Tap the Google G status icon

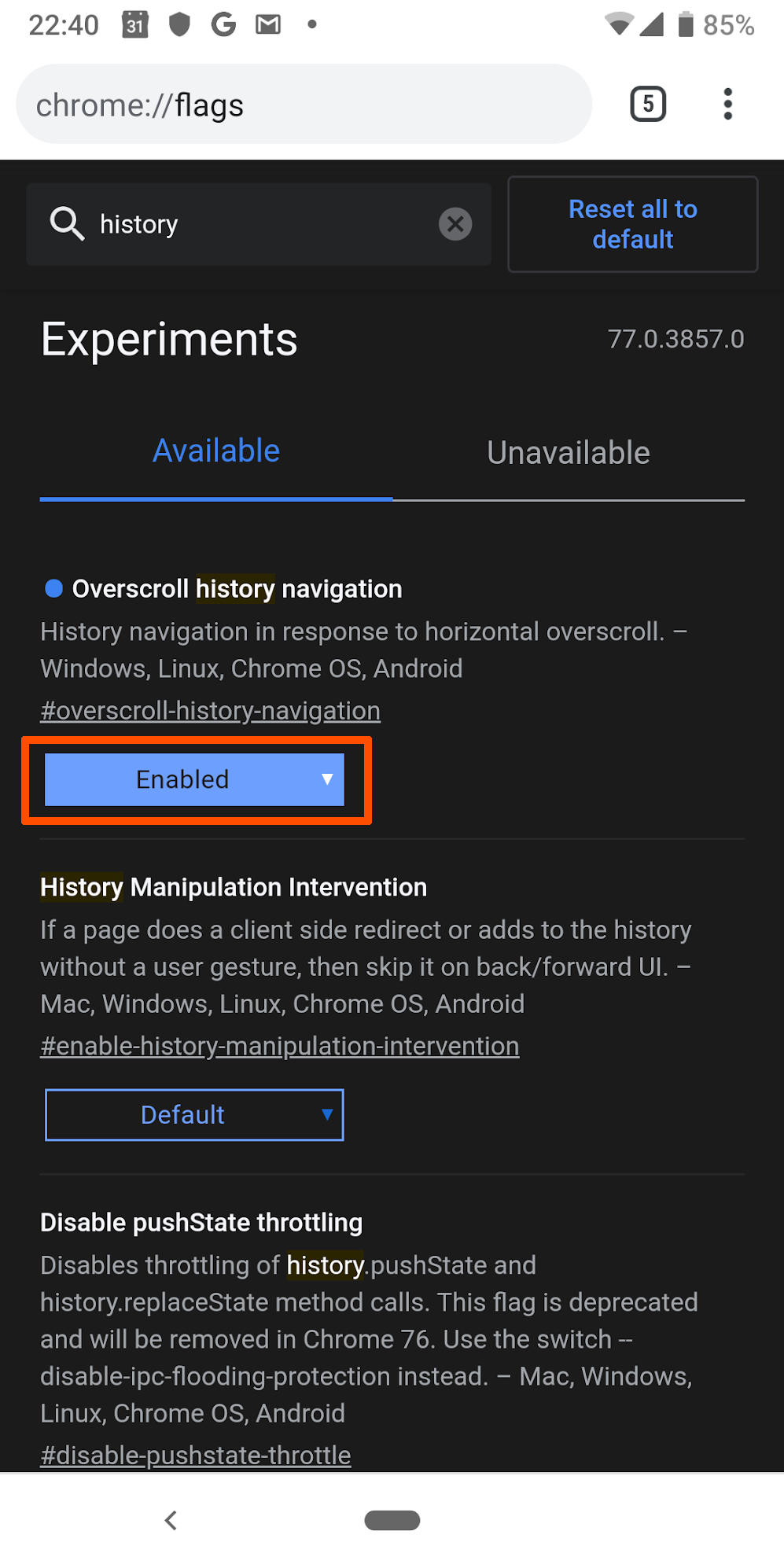[224, 25]
